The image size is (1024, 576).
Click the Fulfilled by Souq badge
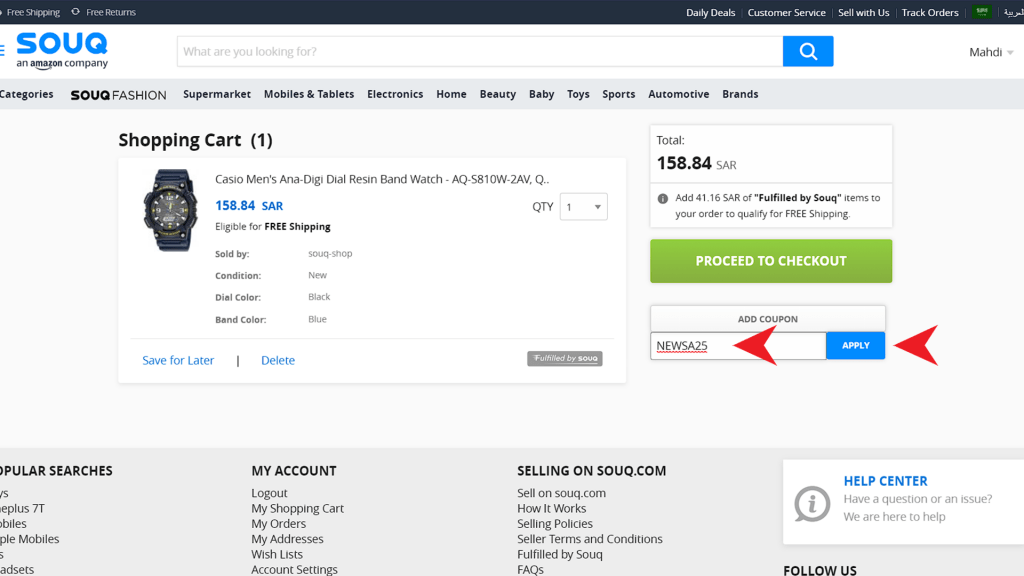[564, 358]
